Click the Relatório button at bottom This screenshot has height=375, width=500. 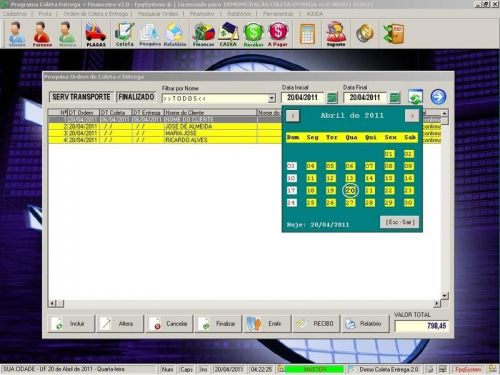point(365,324)
